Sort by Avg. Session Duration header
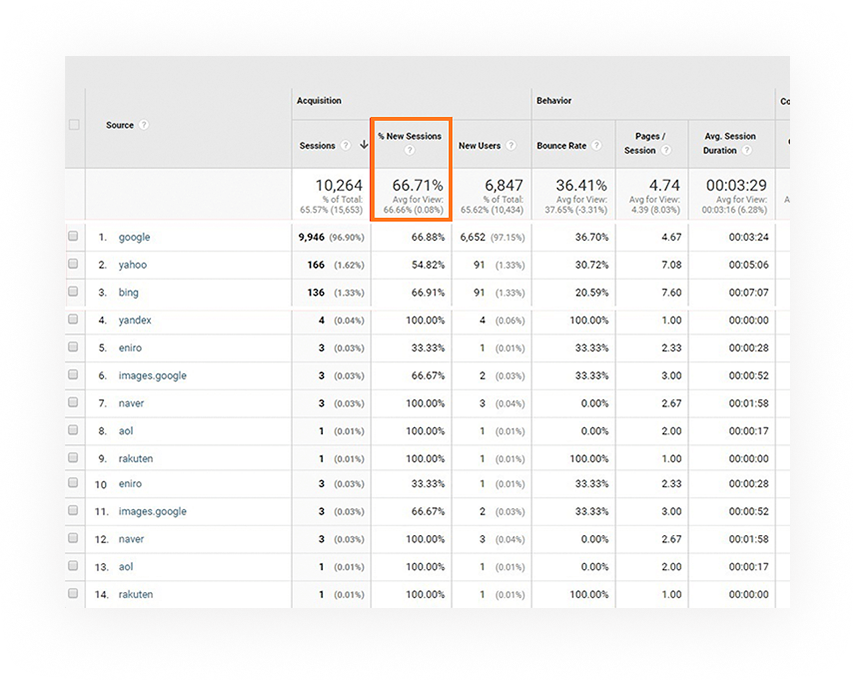The image size is (853, 680). point(730,143)
